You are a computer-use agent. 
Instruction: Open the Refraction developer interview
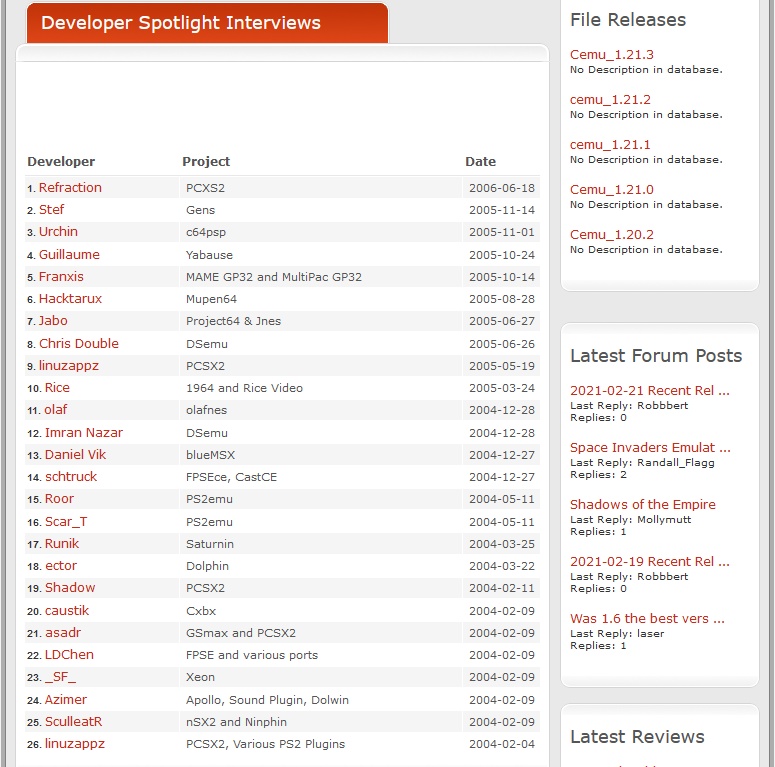70,188
